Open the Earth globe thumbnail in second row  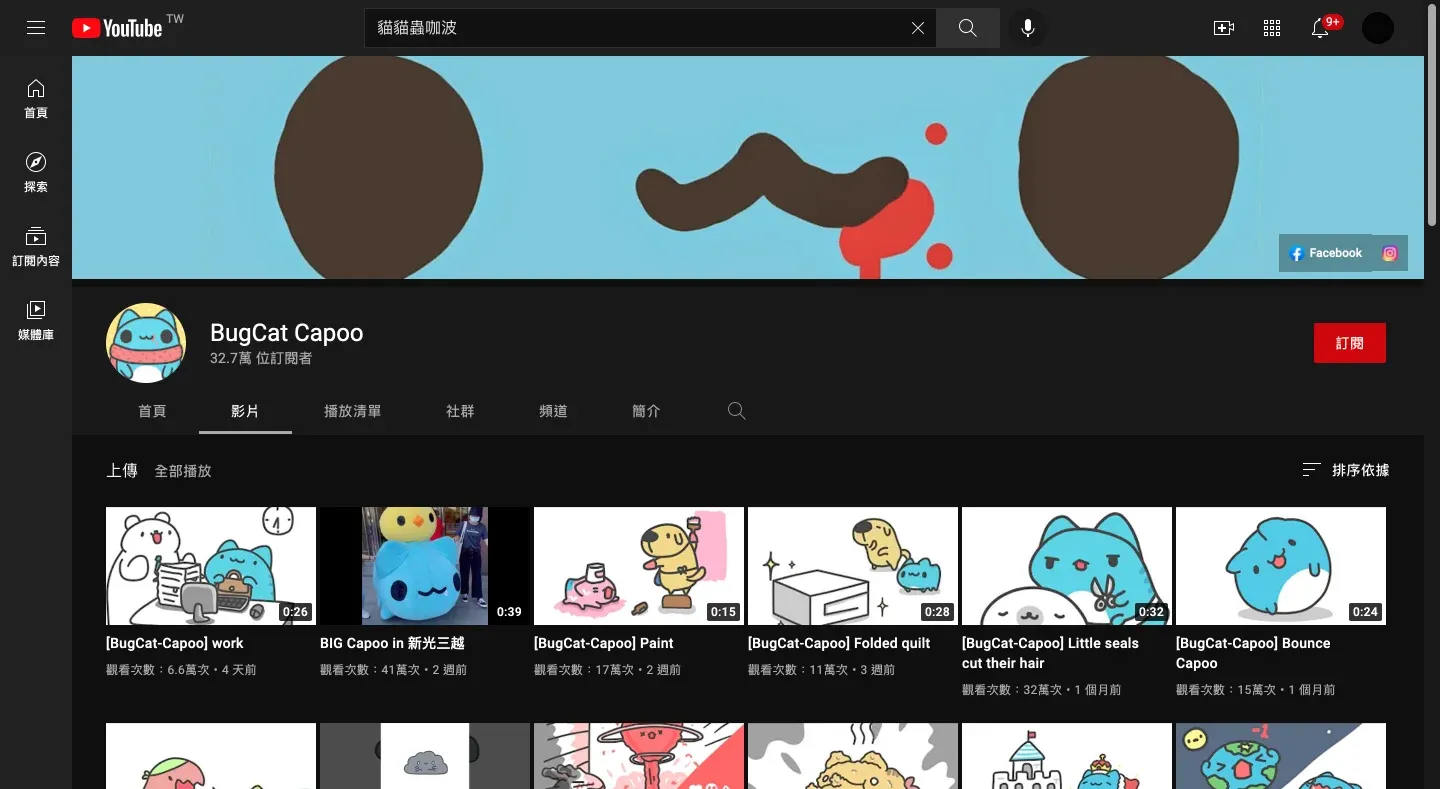coord(1281,756)
